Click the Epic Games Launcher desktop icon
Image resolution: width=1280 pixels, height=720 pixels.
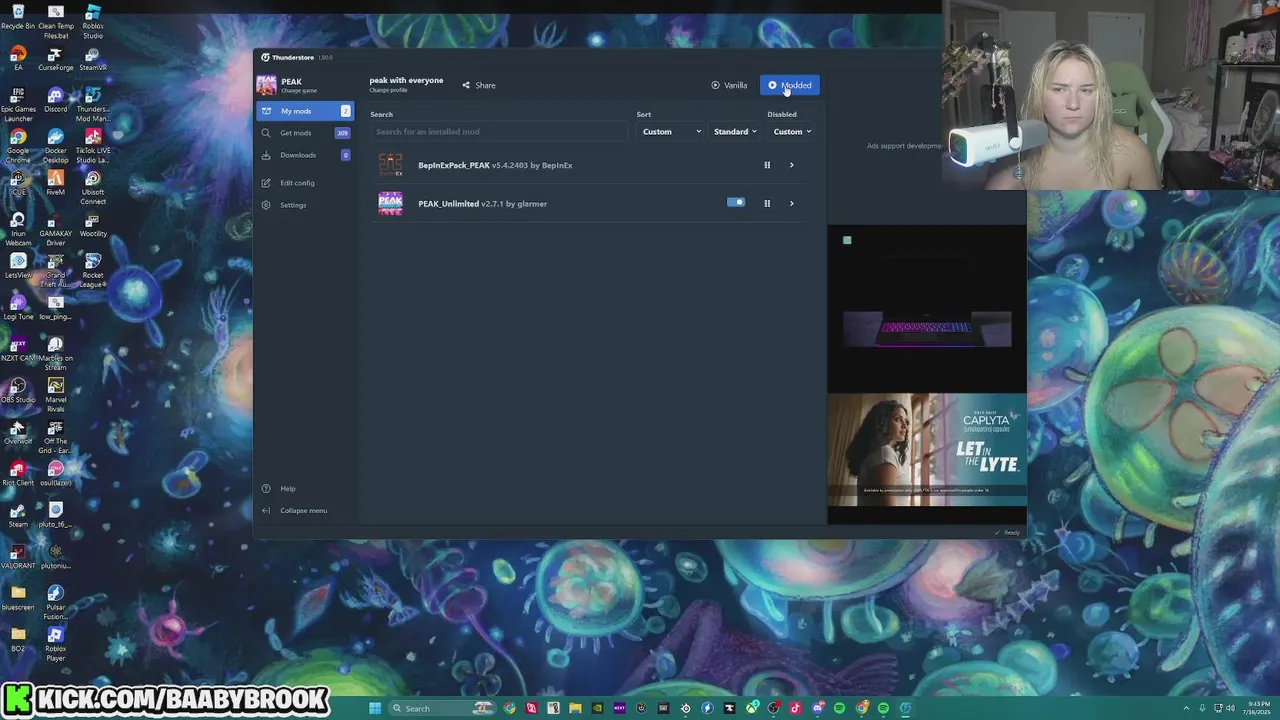tap(18, 106)
